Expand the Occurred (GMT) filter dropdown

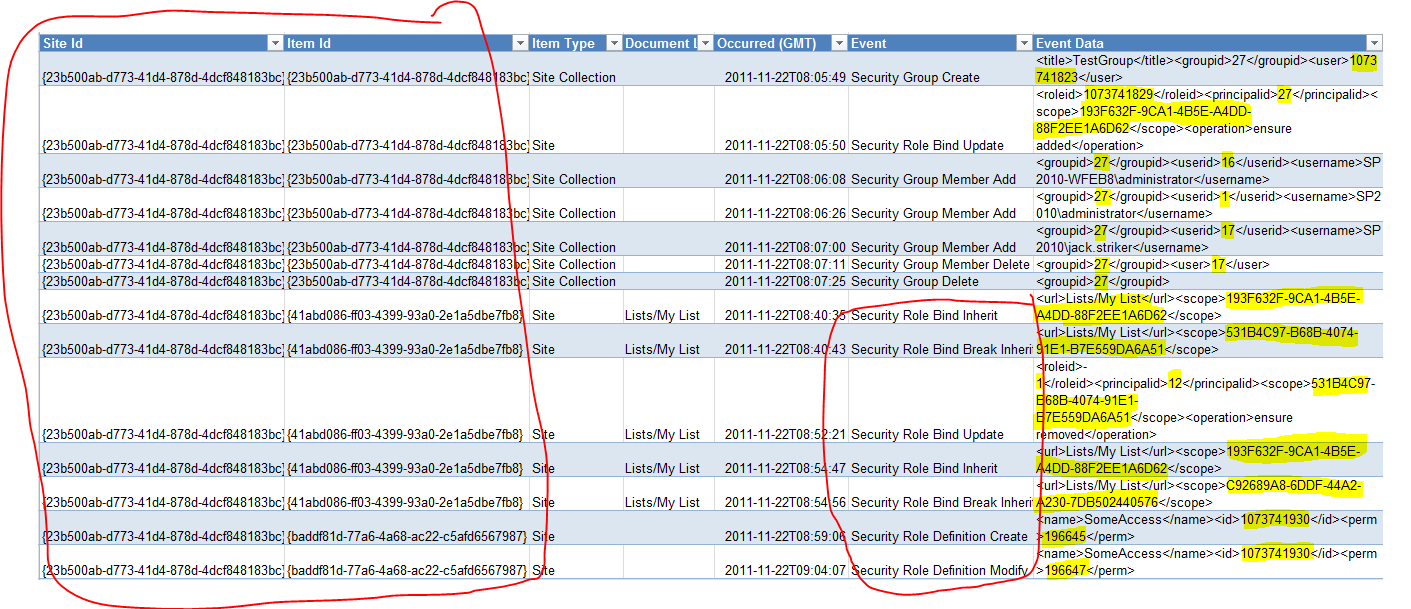pyautogui.click(x=837, y=44)
